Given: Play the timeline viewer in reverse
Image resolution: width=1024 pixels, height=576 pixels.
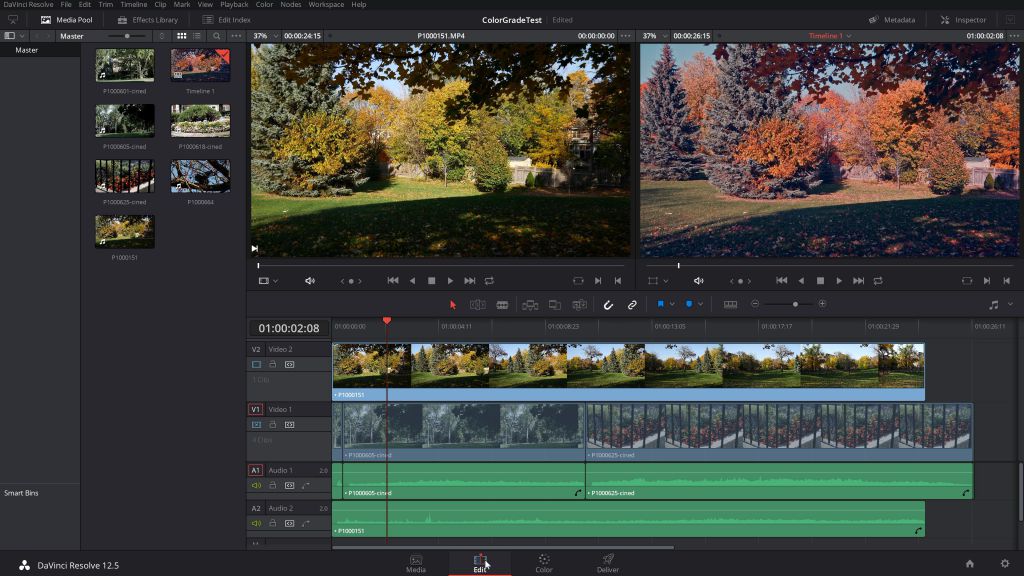Looking at the screenshot, I should [x=801, y=281].
